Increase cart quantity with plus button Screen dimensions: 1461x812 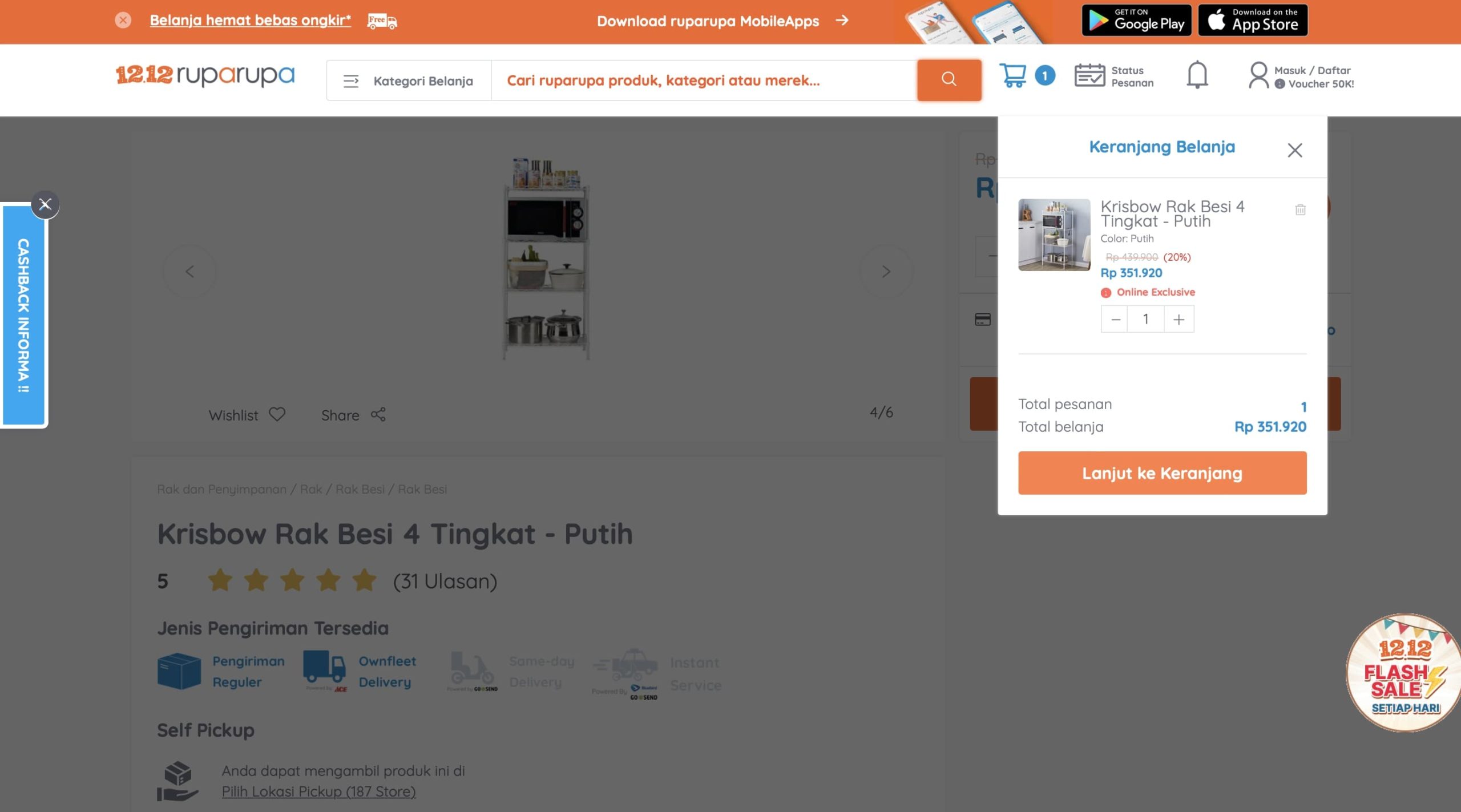(1179, 320)
